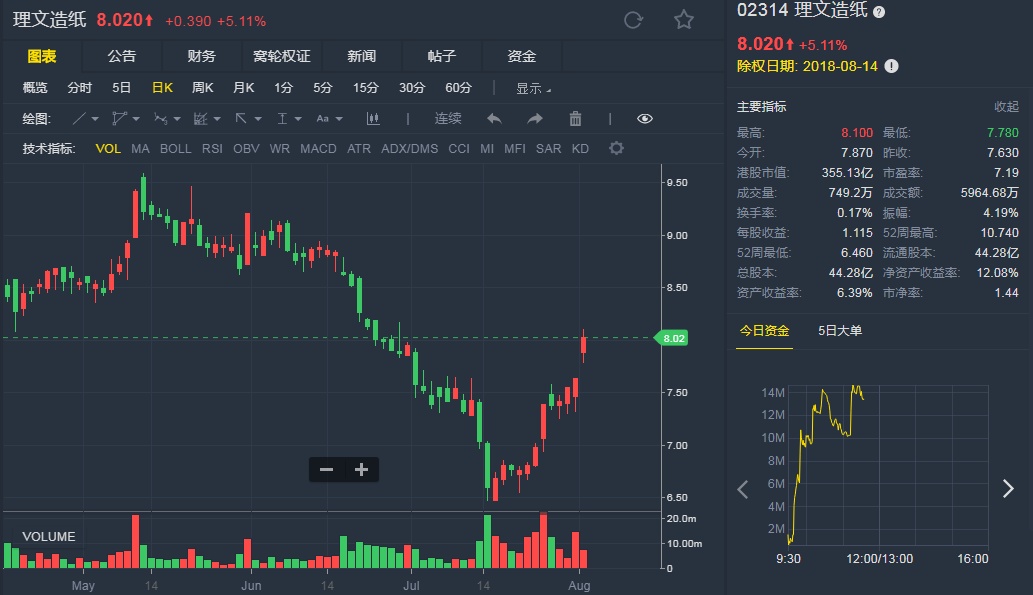Image resolution: width=1033 pixels, height=595 pixels.
Task: Open the 5日大单 tab
Action: coord(840,330)
